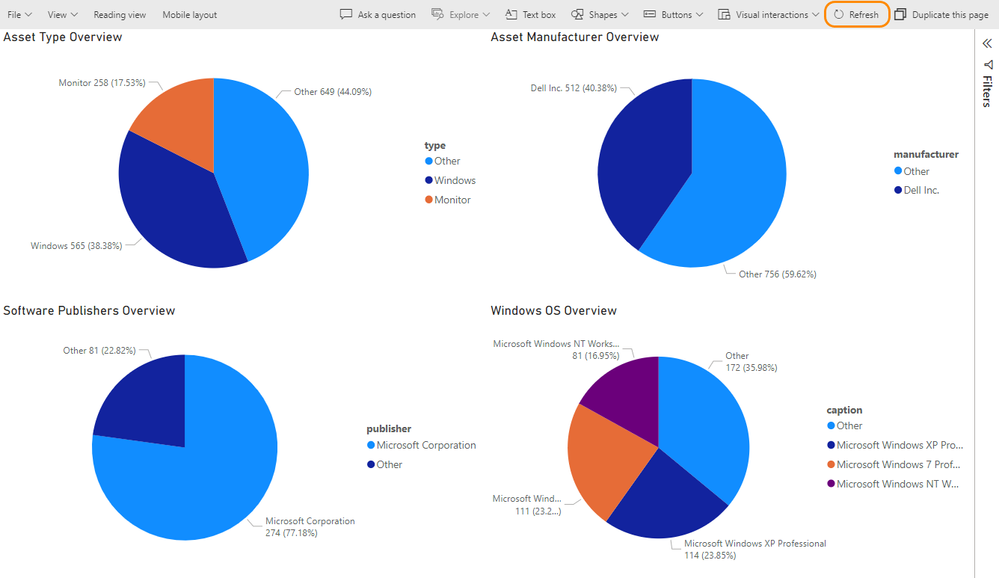This screenshot has width=999, height=578.
Task: Expand Visual interactions dropdown
Action: [x=768, y=15]
